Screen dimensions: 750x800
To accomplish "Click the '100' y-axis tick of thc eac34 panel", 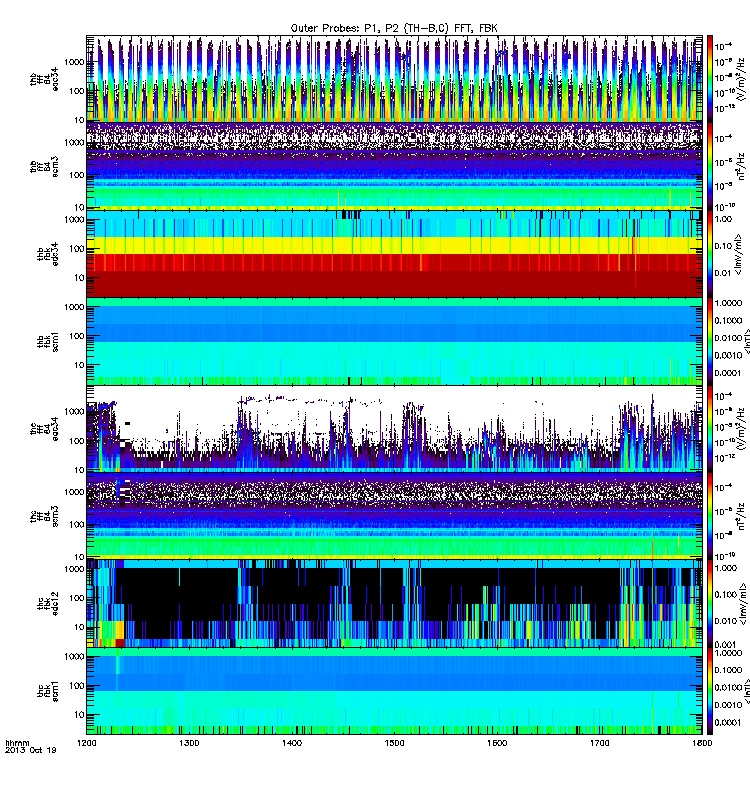I will coord(77,441).
